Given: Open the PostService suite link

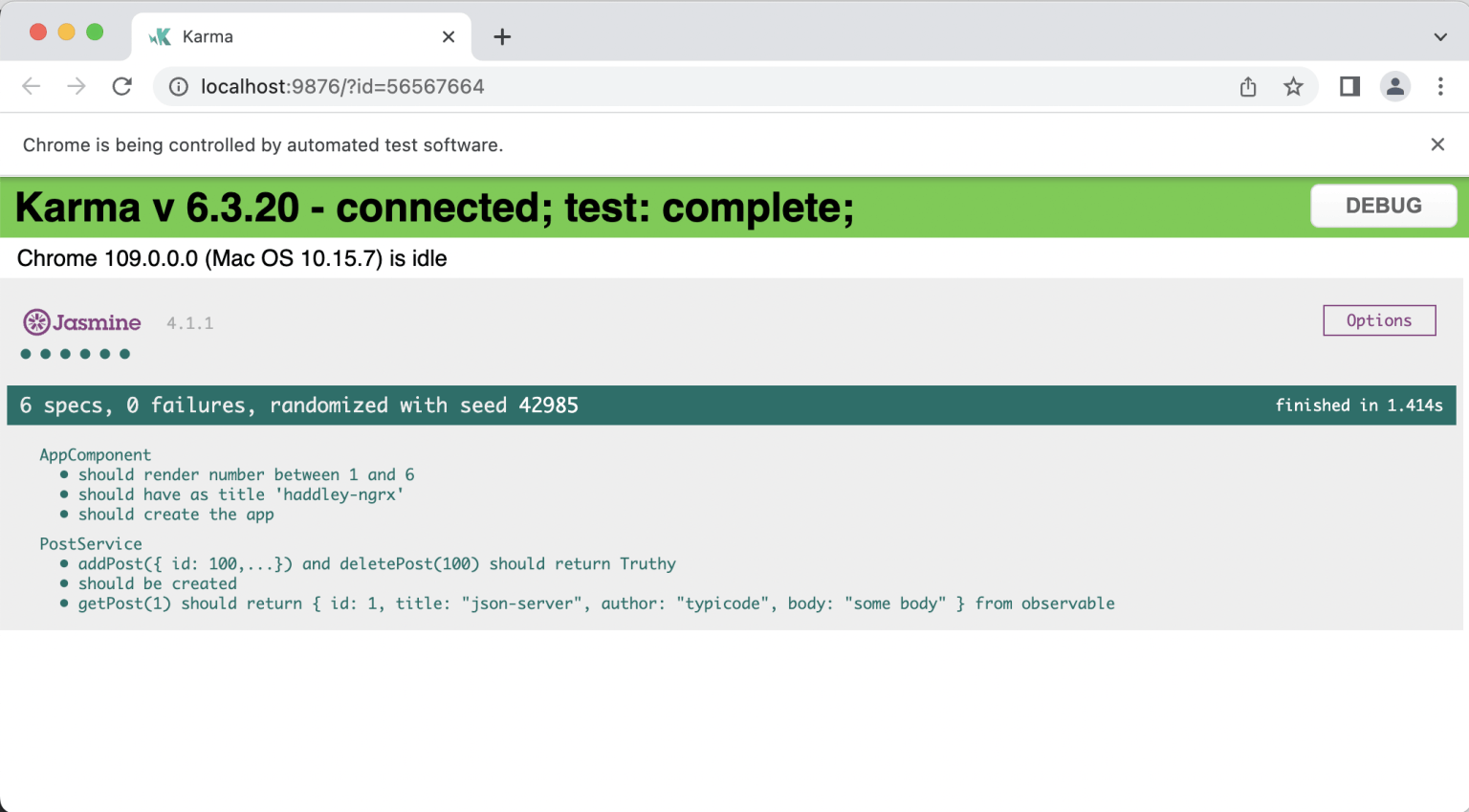Looking at the screenshot, I should [x=91, y=543].
